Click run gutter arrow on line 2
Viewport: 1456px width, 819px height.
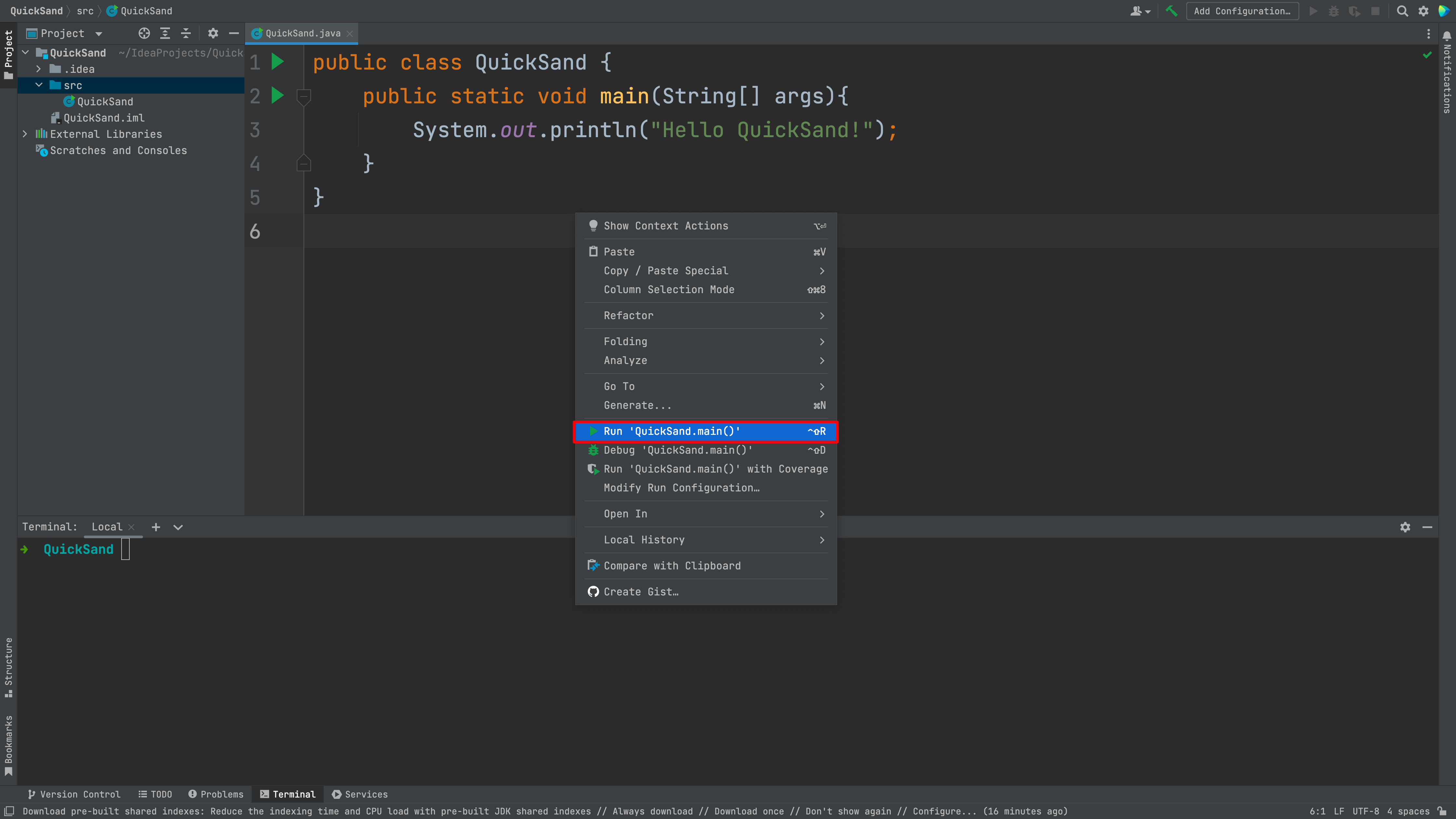point(277,96)
